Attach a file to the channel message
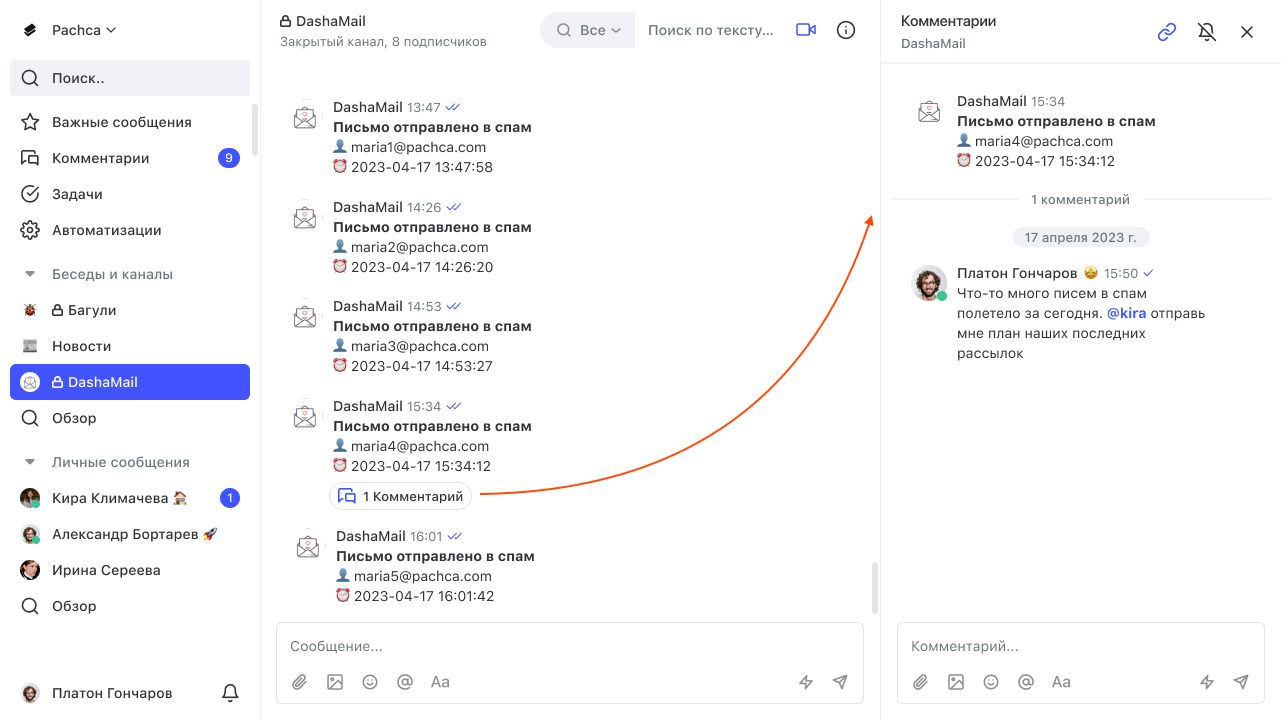The width and height of the screenshot is (1281, 720). [x=299, y=682]
